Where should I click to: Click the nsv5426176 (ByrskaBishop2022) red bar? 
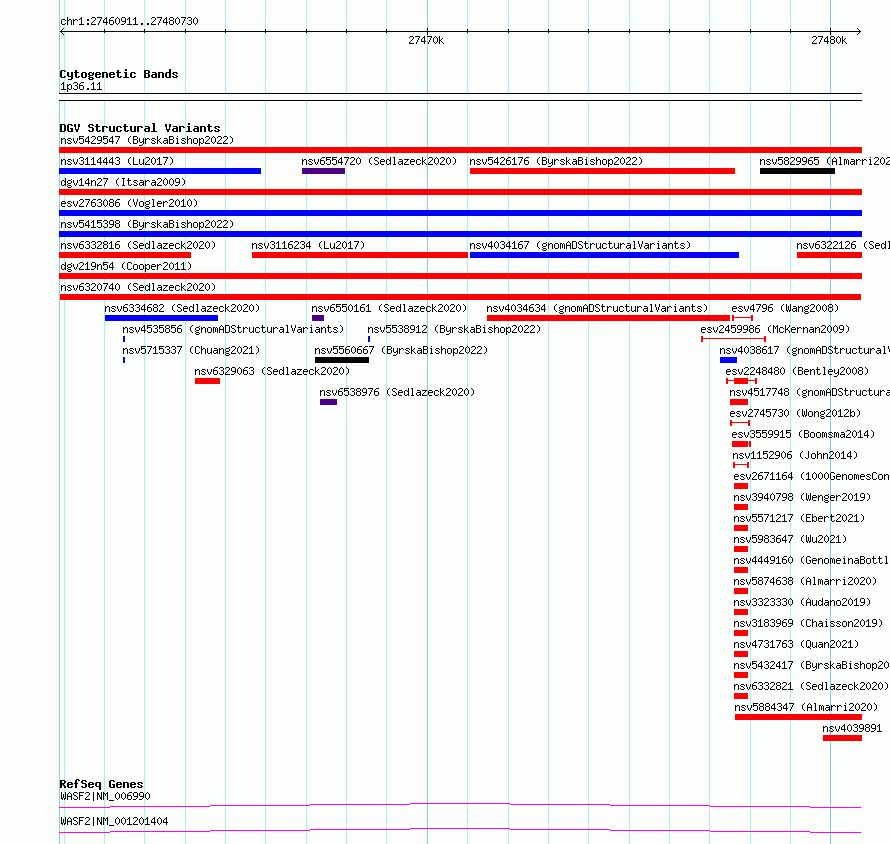602,171
